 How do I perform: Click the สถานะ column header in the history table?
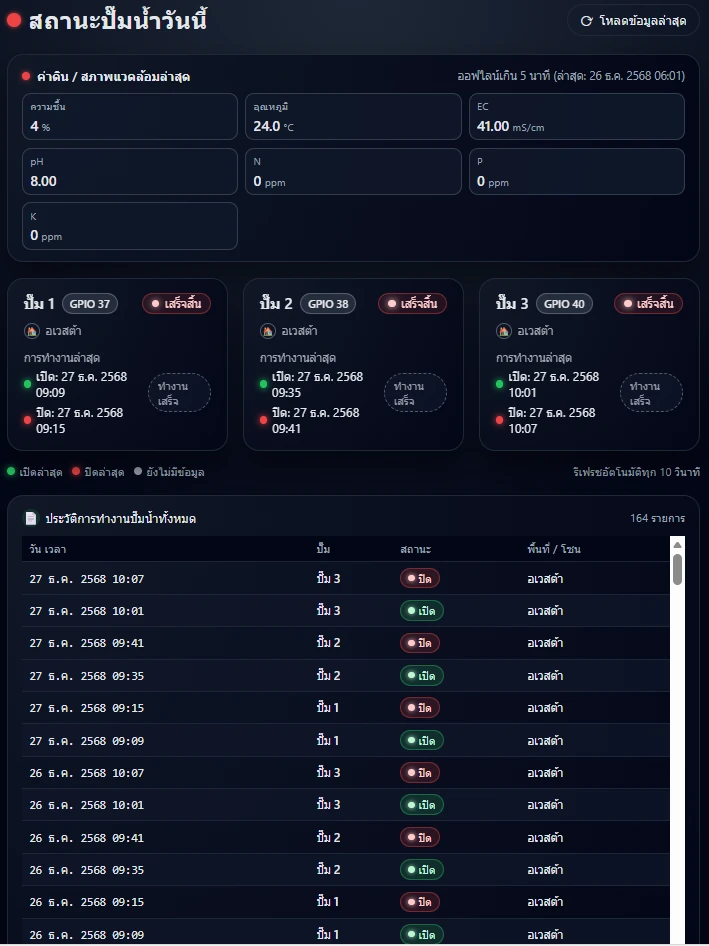click(414, 550)
